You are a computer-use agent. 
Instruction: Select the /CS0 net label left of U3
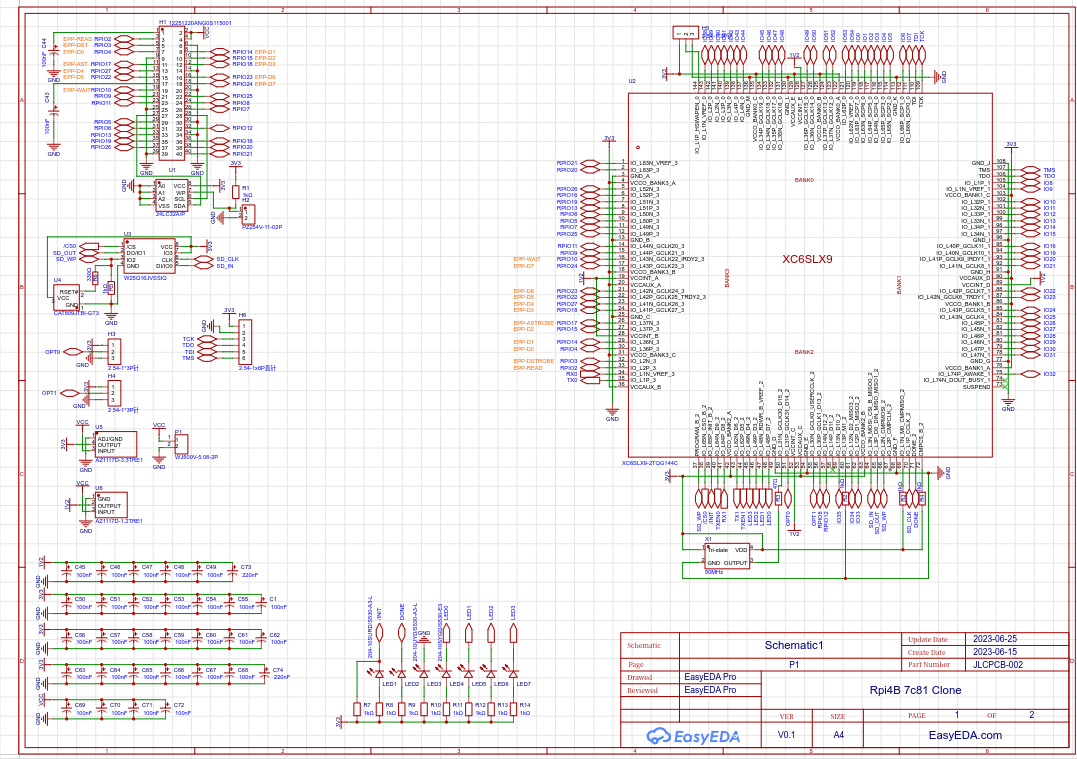point(69,246)
